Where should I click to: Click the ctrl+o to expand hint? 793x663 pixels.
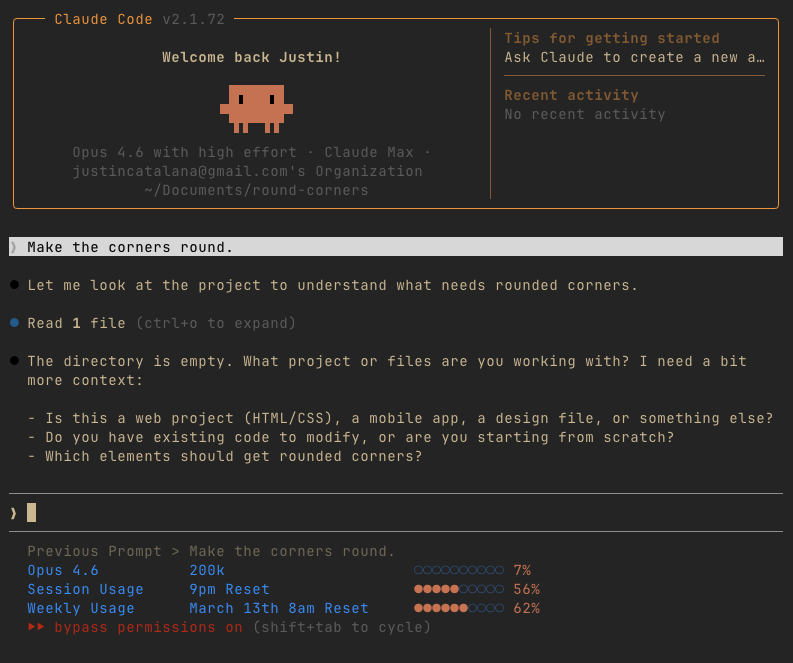(x=216, y=323)
